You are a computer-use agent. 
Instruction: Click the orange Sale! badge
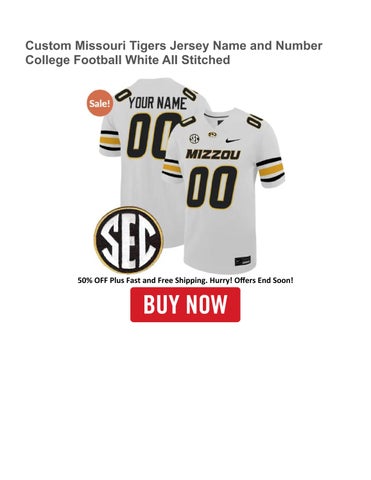pyautogui.click(x=100, y=103)
